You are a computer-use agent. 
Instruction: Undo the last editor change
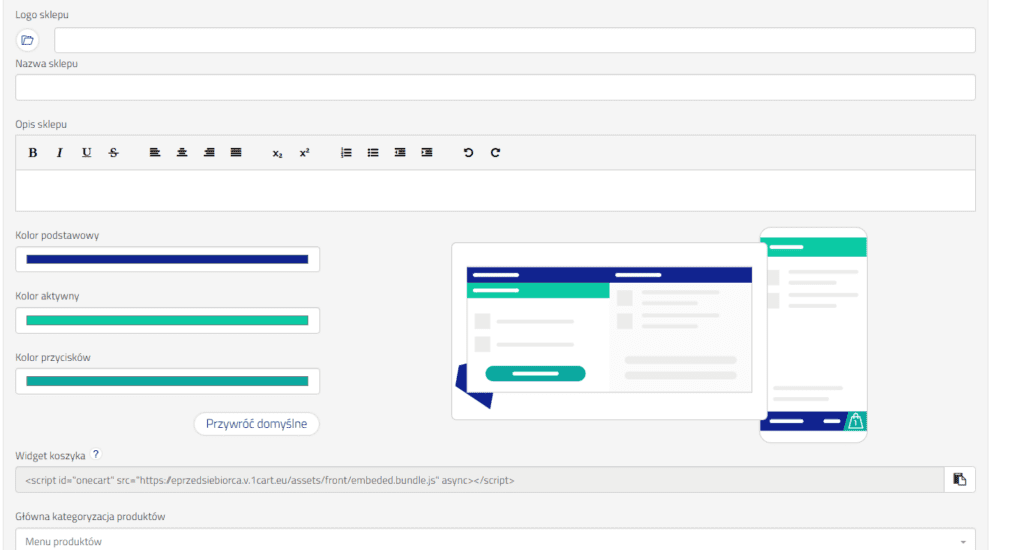tap(468, 153)
